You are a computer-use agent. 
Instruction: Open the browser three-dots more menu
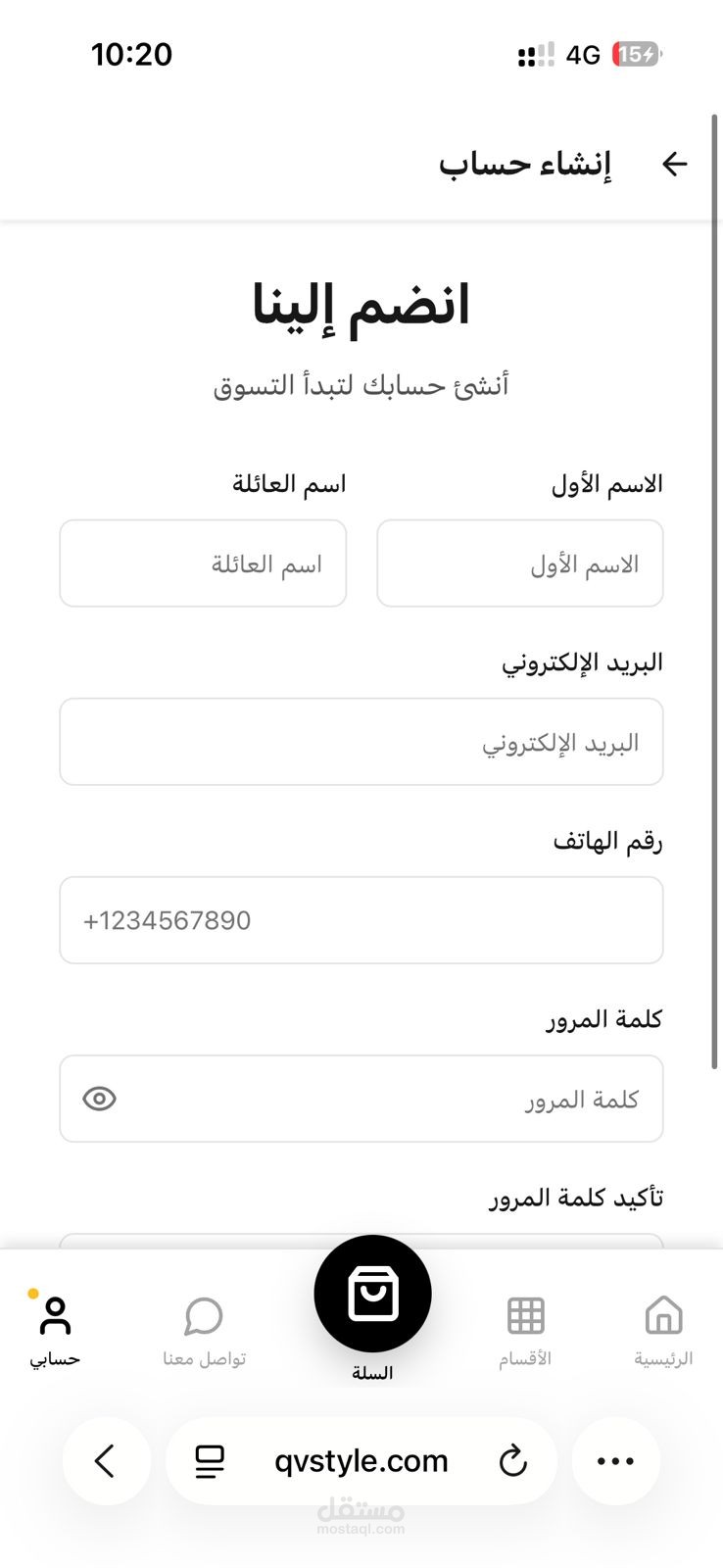point(615,1461)
